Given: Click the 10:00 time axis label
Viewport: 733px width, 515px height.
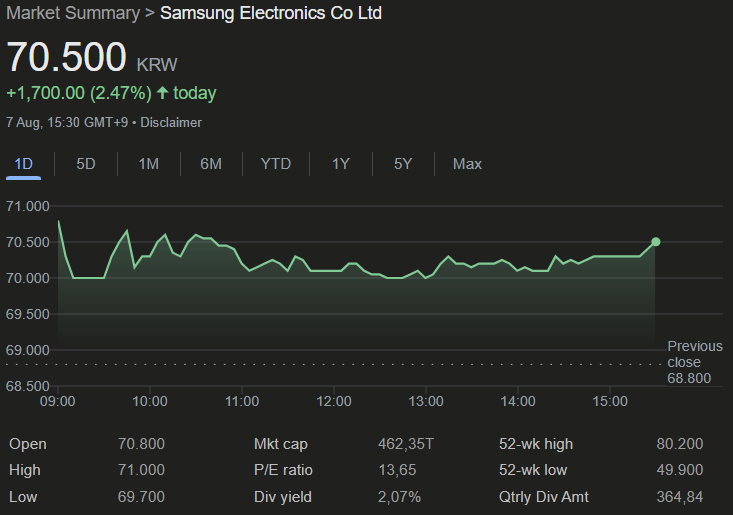Looking at the screenshot, I should pyautogui.click(x=150, y=401).
